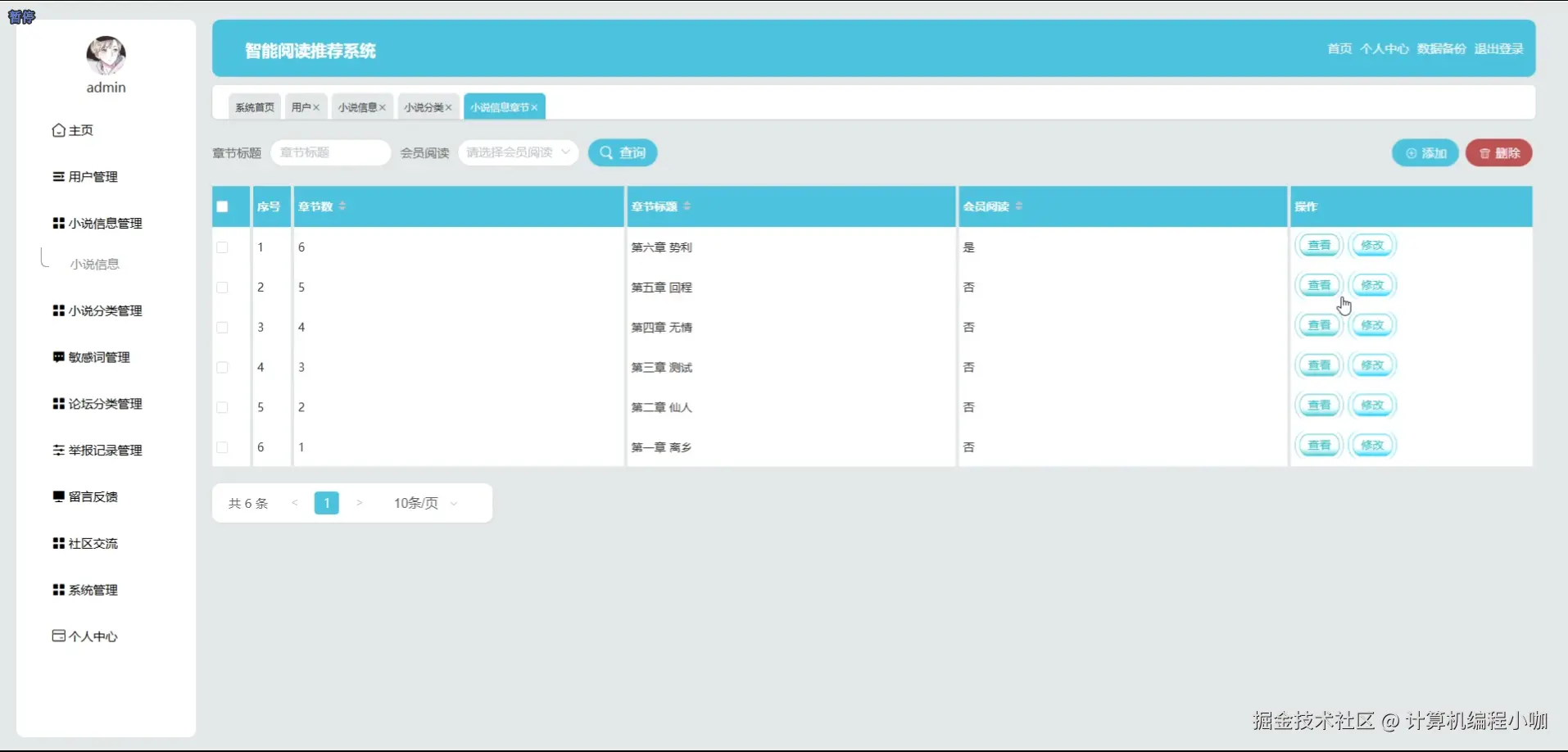1568x752 pixels.
Task: Click 修改 for 第四章 无情
Action: (x=1372, y=325)
